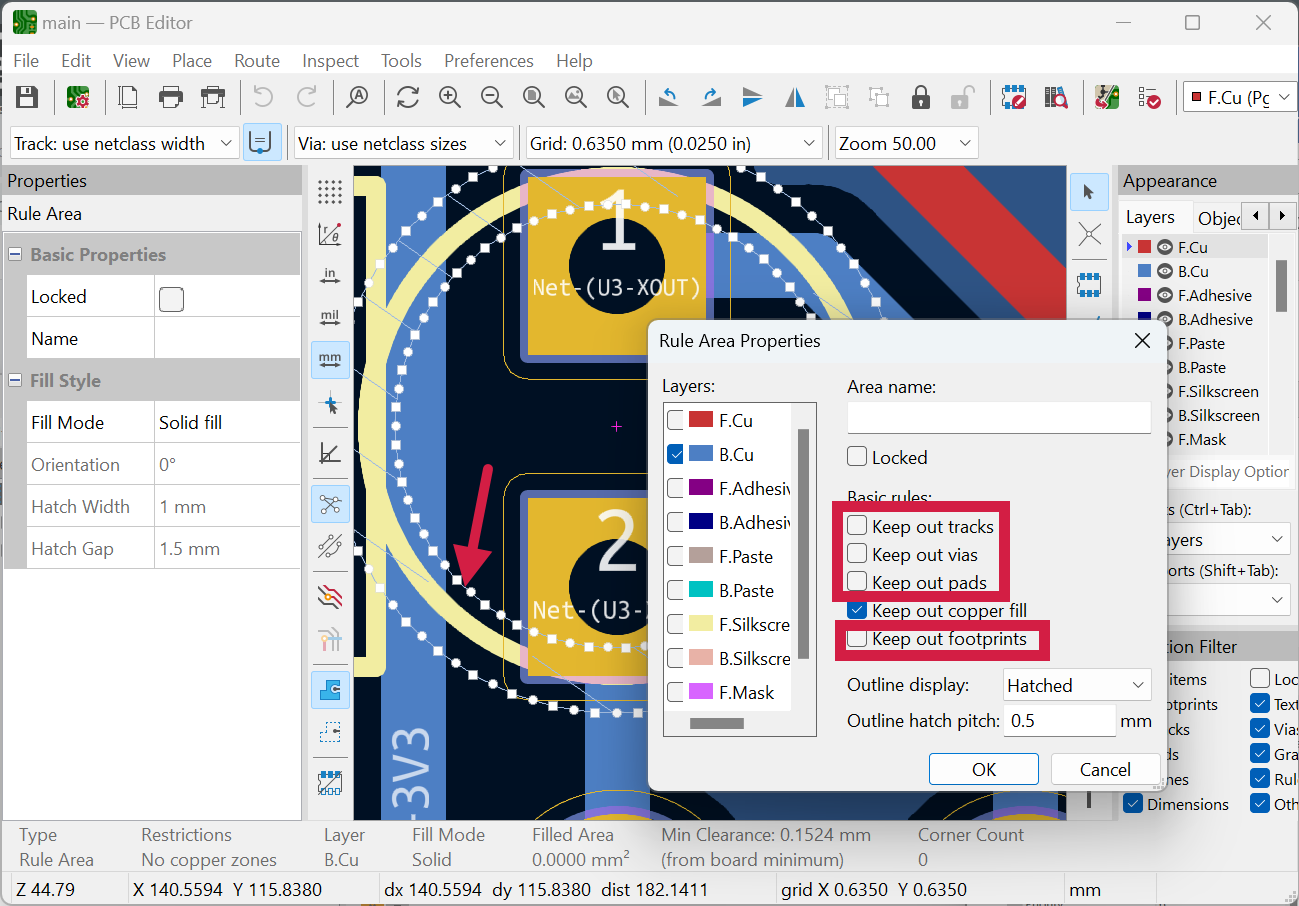Switch units to millimeters icon
The width and height of the screenshot is (1299, 906).
330,359
